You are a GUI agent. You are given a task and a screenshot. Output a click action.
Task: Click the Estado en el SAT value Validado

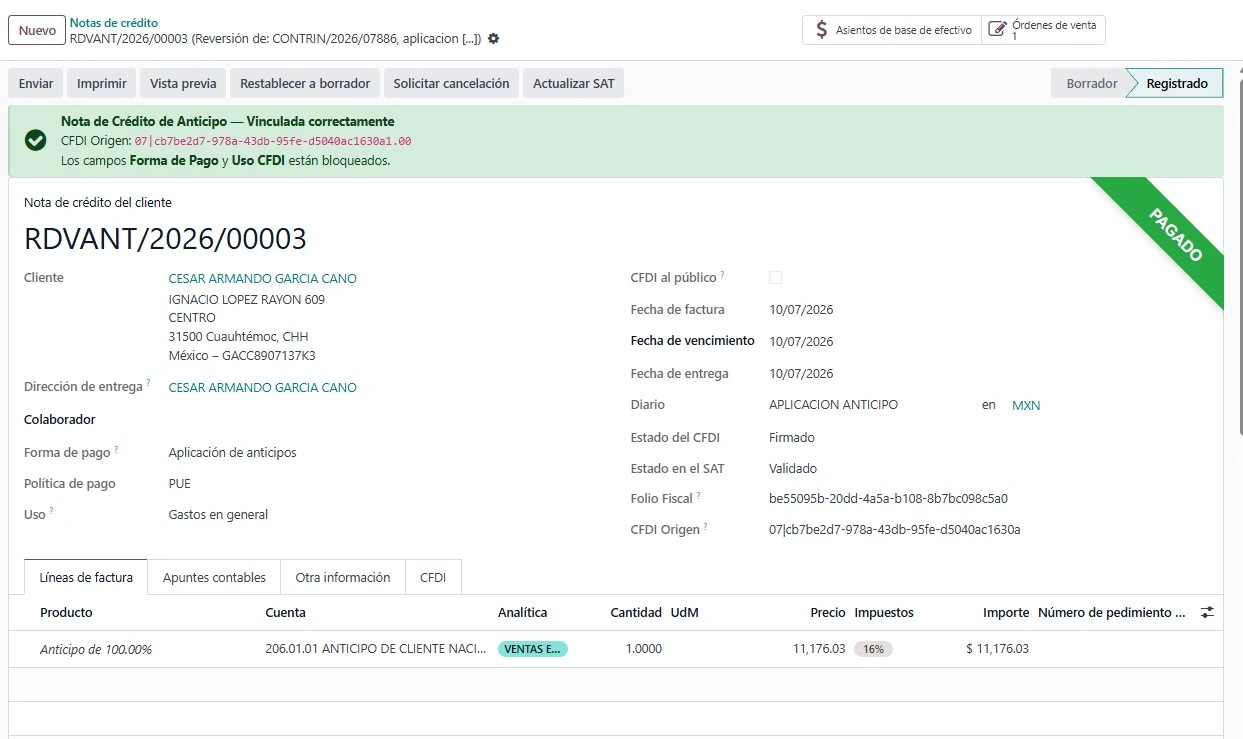point(793,469)
